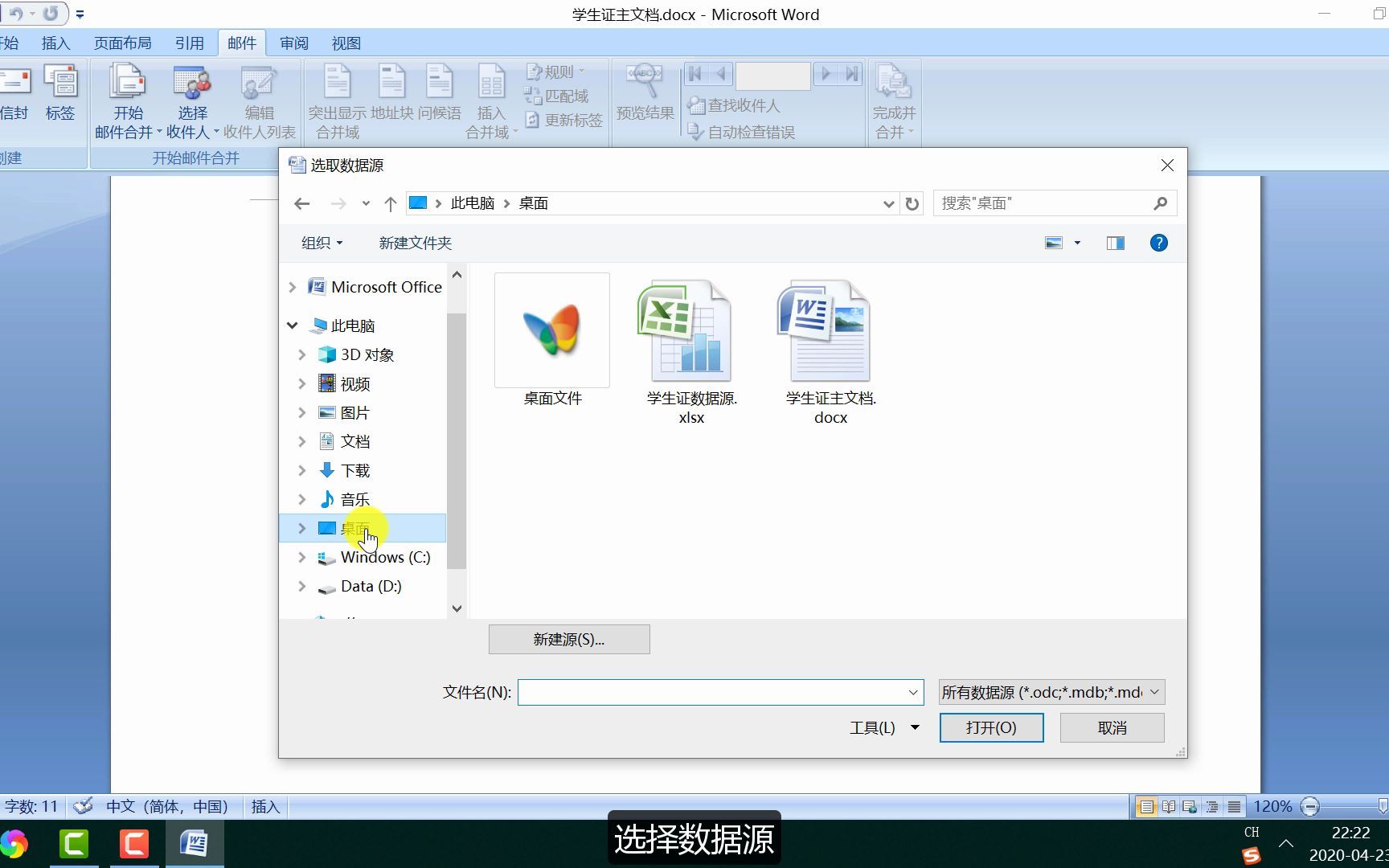Click Select Recipients (选择收件人) icon

(192, 101)
